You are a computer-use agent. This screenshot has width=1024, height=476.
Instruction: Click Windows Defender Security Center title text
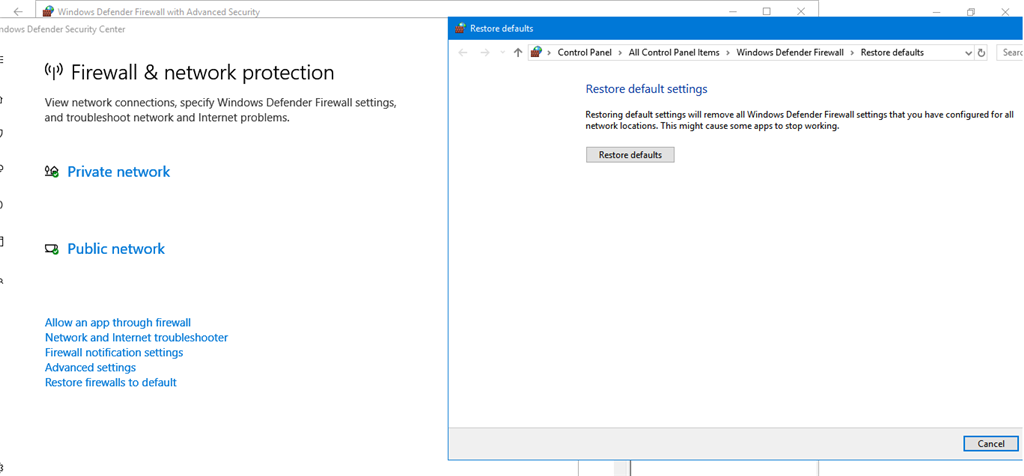tap(63, 29)
